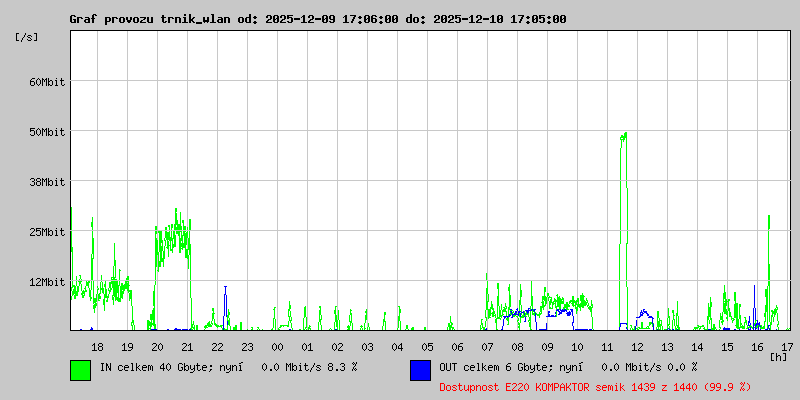Click the hour label '10' on x-axis
This screenshot has height=400, width=800.
[x=578, y=347]
